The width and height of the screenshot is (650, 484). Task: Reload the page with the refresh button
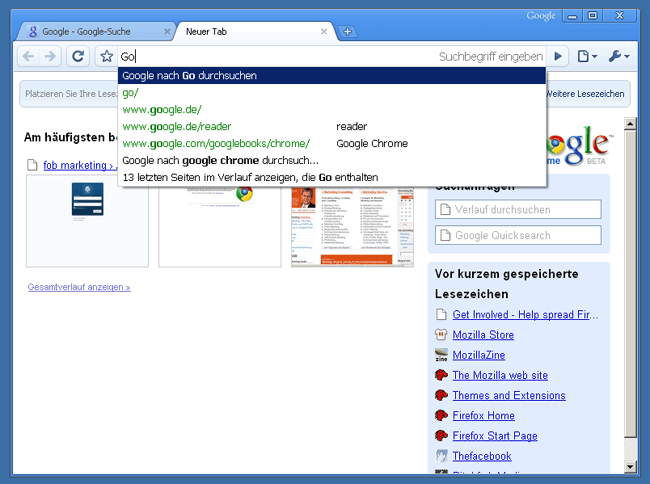78,56
